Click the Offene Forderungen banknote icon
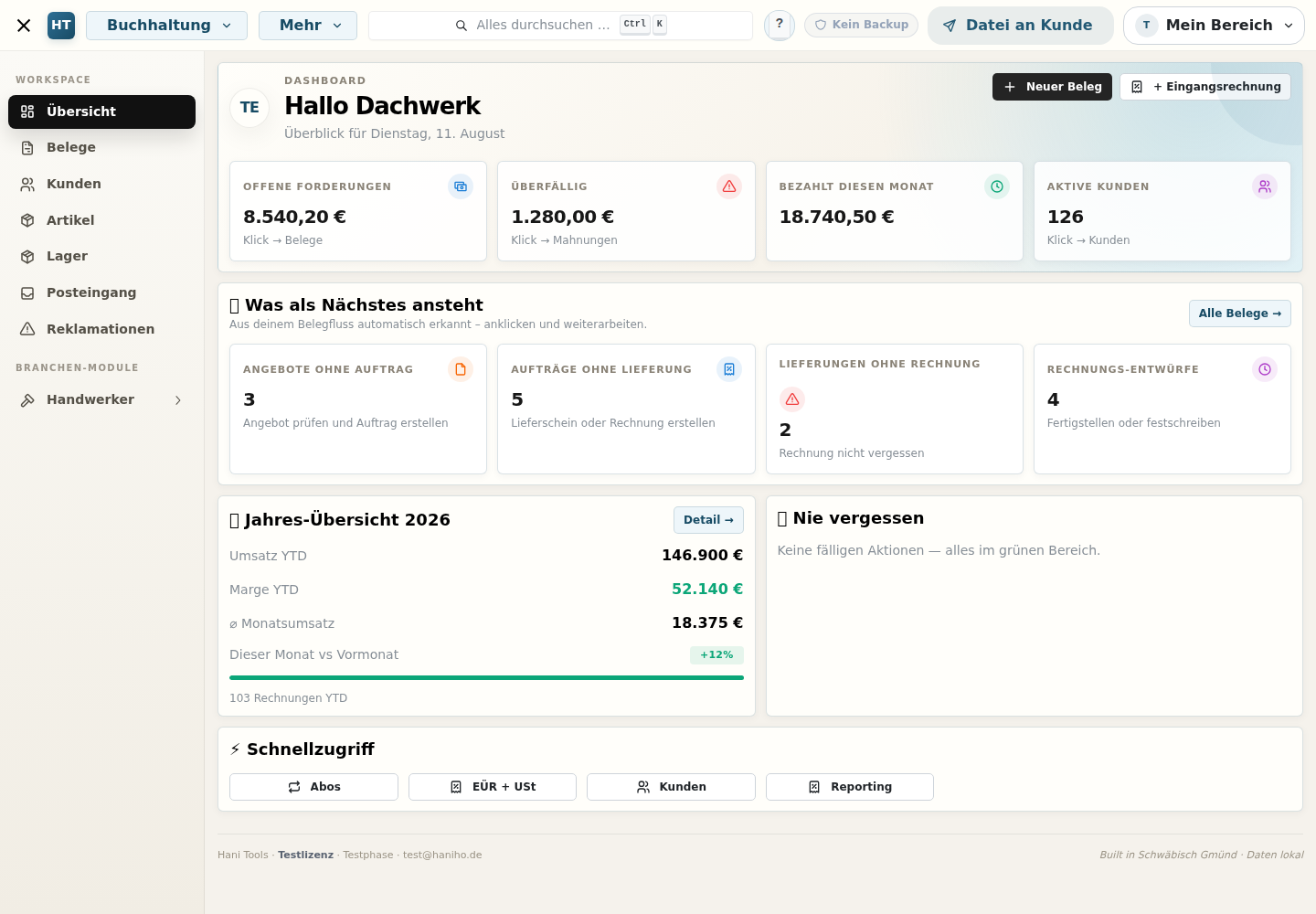Image resolution: width=1316 pixels, height=914 pixels. pyautogui.click(x=461, y=186)
